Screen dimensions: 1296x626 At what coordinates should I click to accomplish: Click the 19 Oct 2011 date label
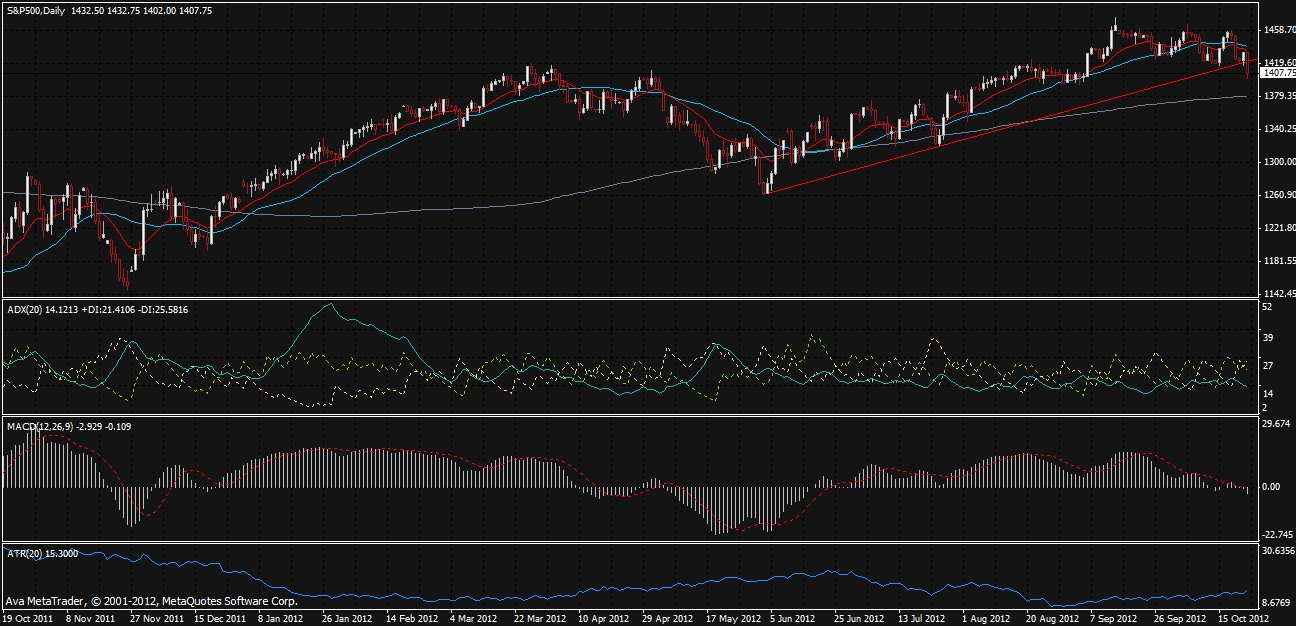[x=27, y=619]
